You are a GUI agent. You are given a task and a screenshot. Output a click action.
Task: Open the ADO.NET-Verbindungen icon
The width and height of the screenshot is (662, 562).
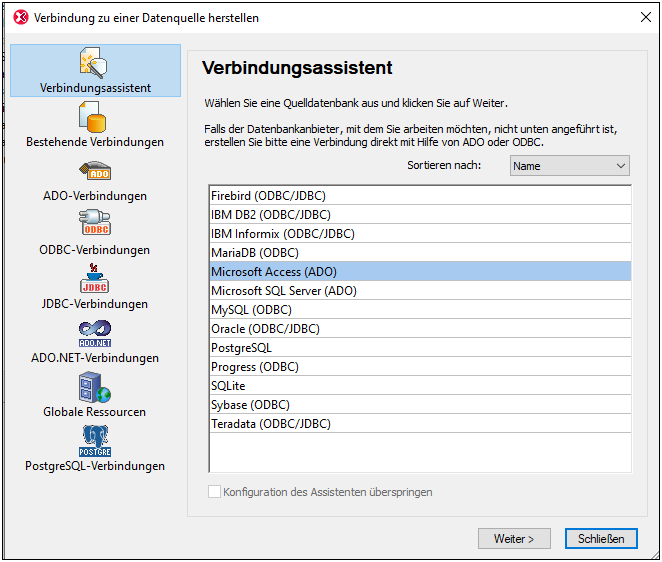point(95,334)
